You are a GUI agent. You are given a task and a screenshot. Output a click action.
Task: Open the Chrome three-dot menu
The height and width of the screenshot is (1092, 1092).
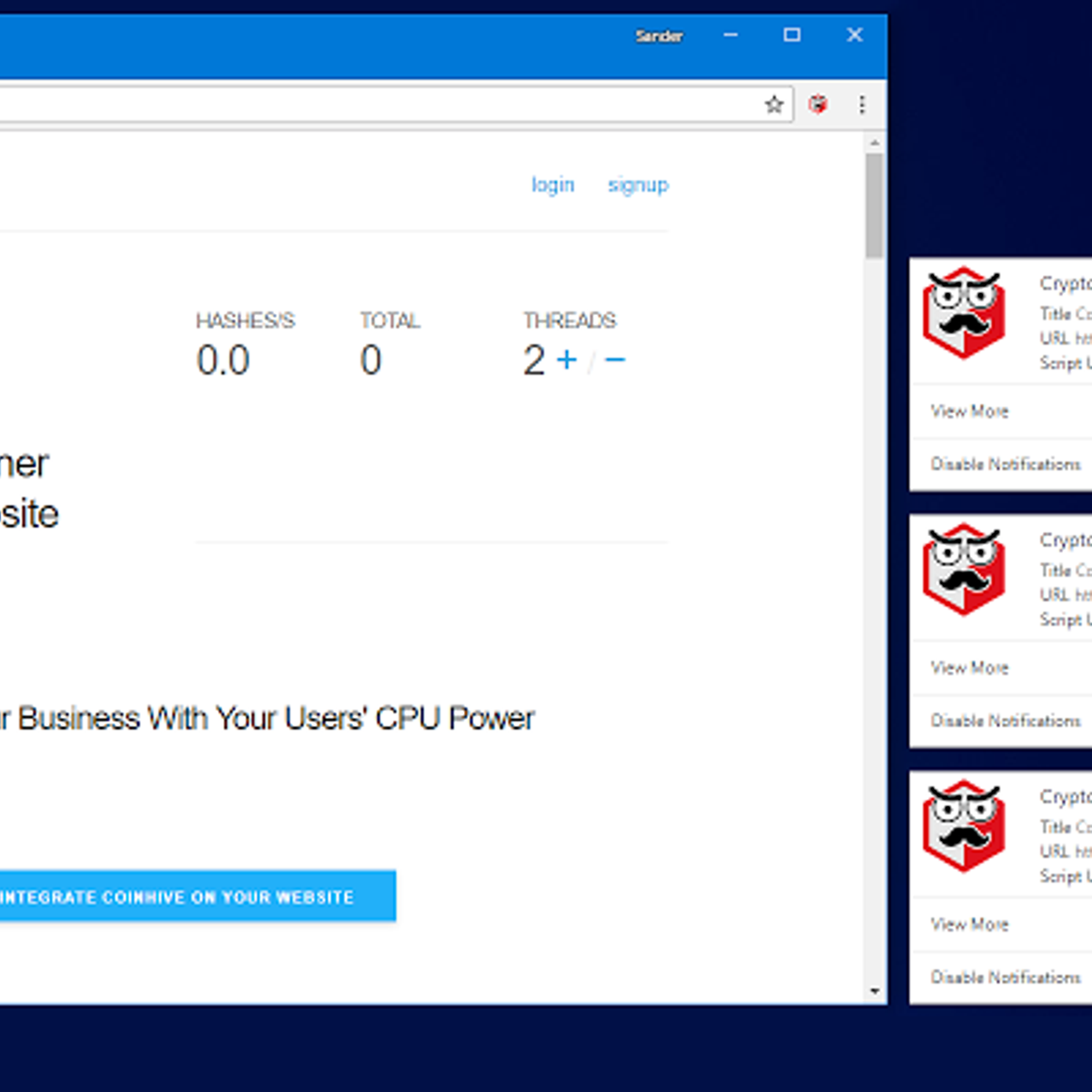click(x=862, y=105)
